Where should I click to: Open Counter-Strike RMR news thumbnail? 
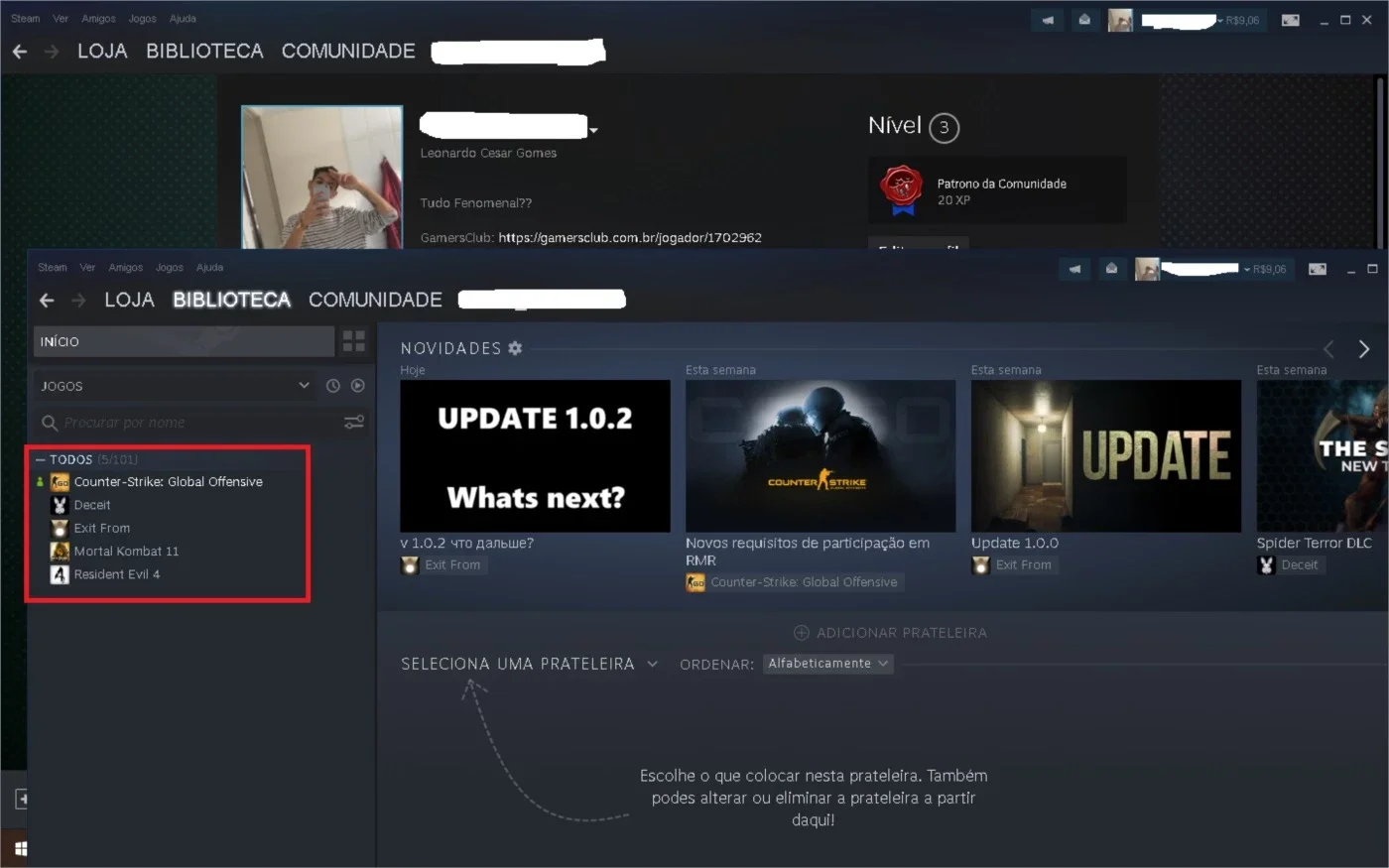pyautogui.click(x=821, y=456)
